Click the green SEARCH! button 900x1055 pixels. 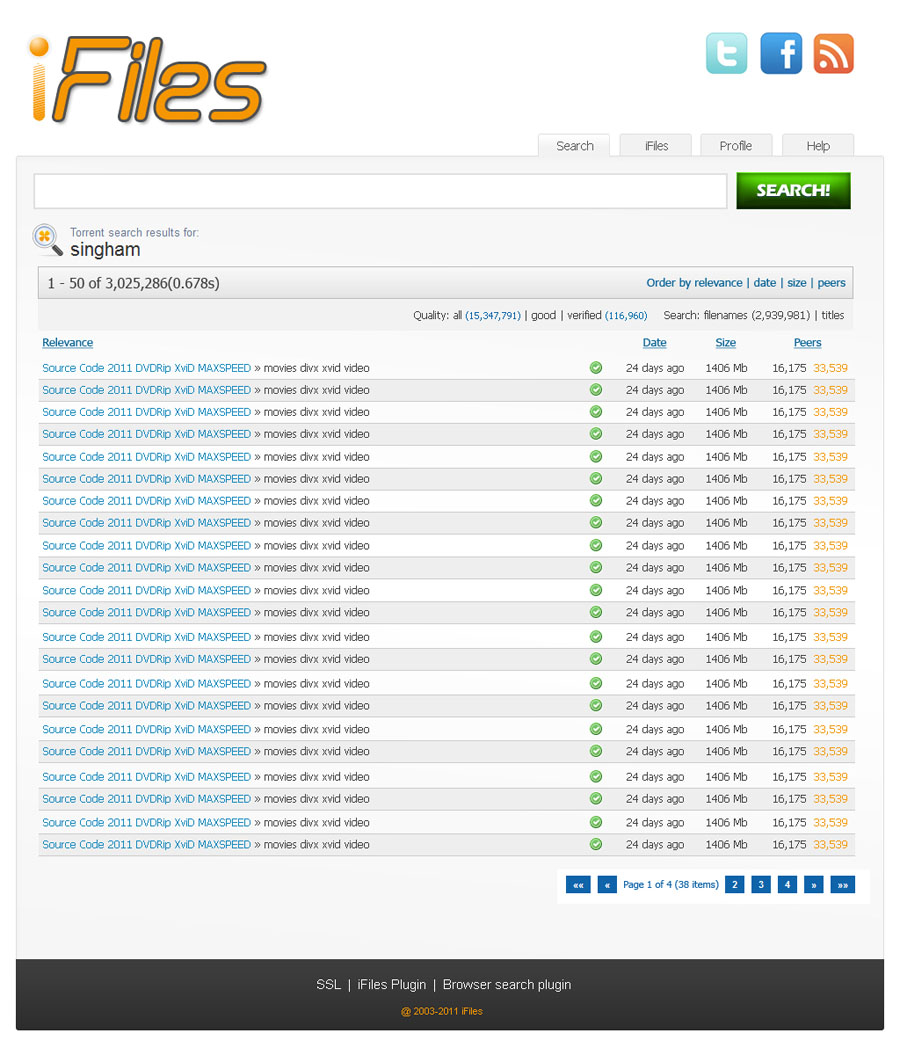click(793, 190)
